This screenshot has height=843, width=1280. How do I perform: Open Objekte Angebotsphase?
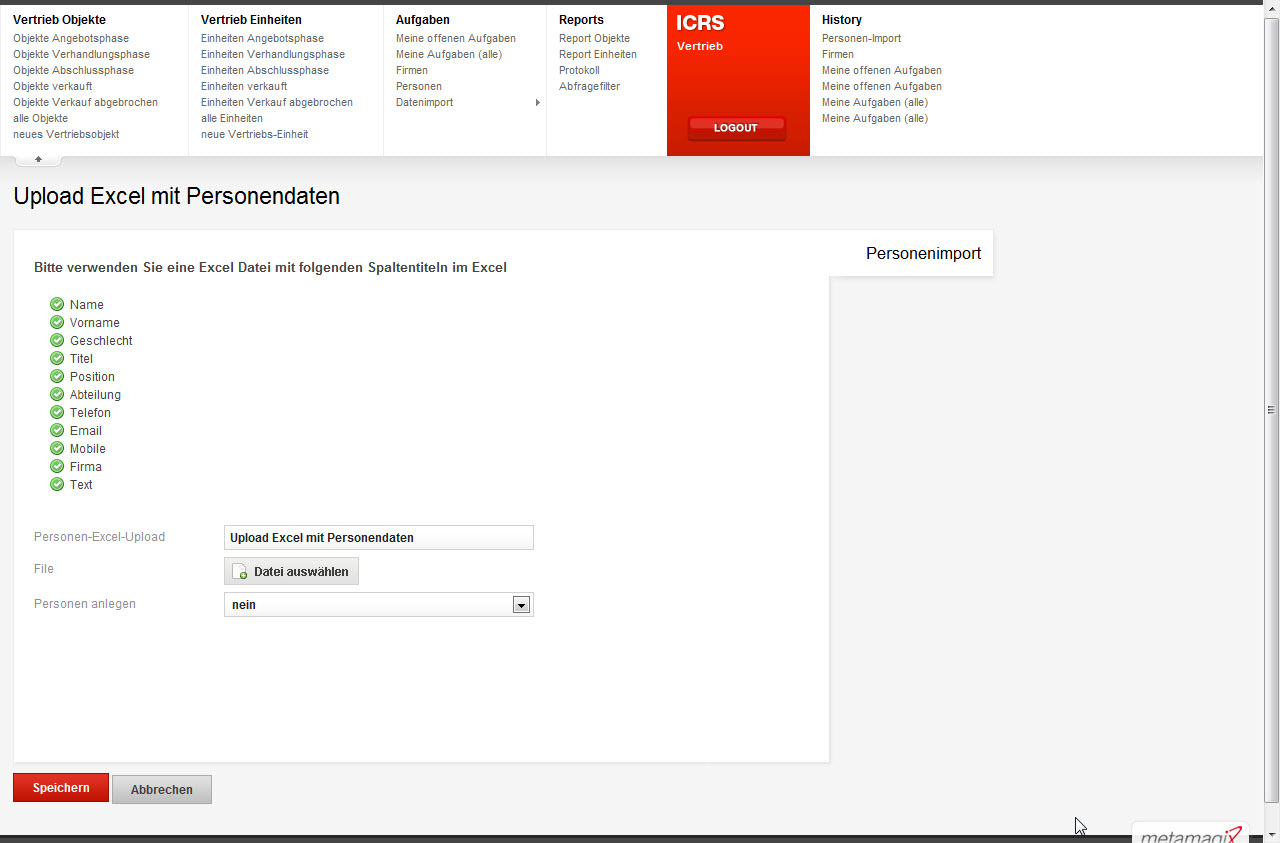(x=71, y=38)
